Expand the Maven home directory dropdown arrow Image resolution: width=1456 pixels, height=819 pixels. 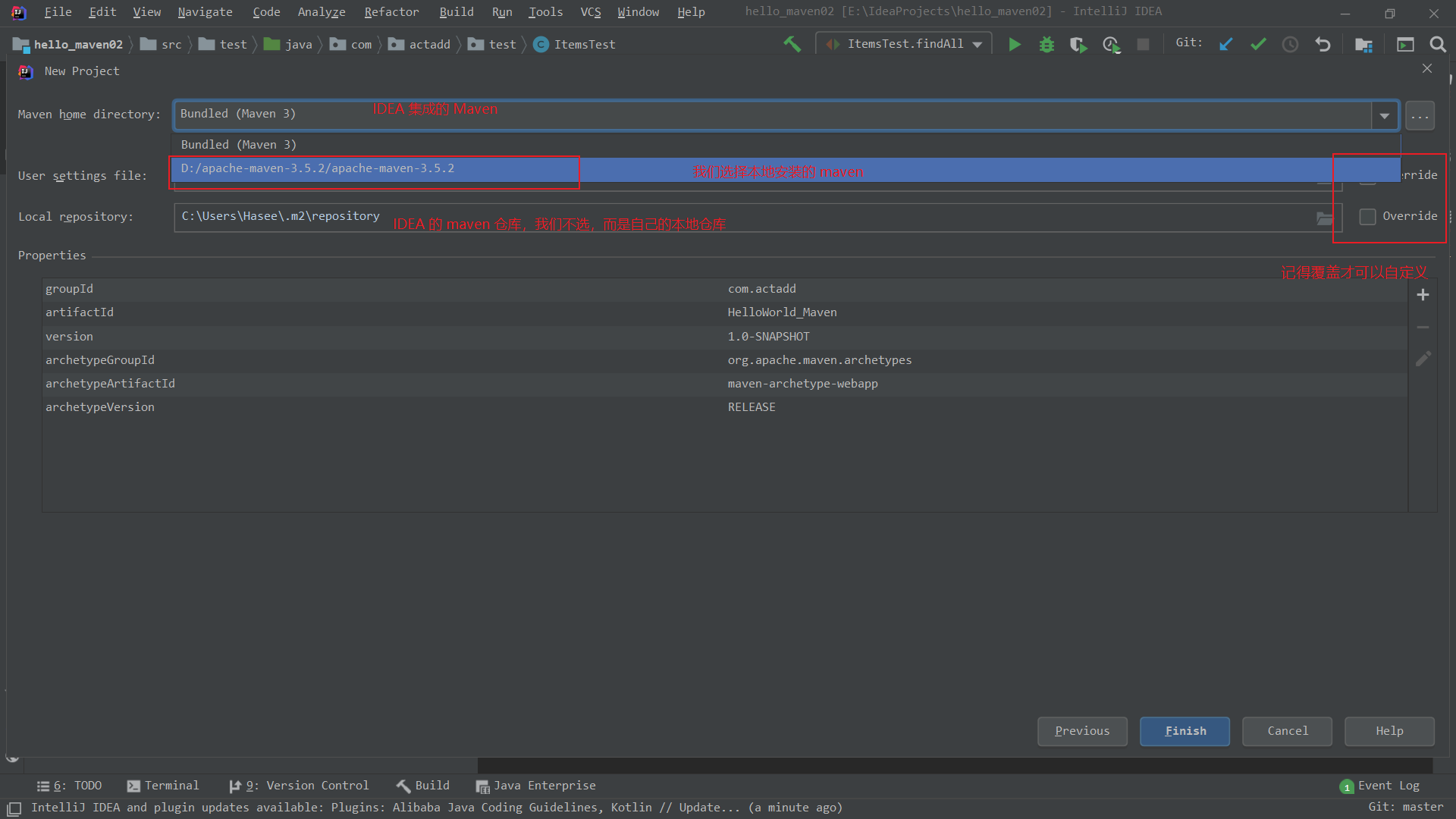pyautogui.click(x=1384, y=115)
